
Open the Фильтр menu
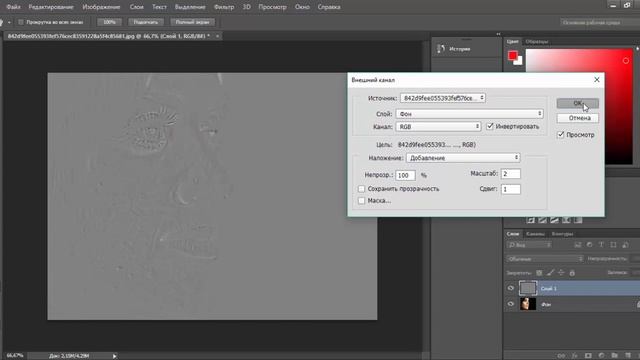(224, 7)
